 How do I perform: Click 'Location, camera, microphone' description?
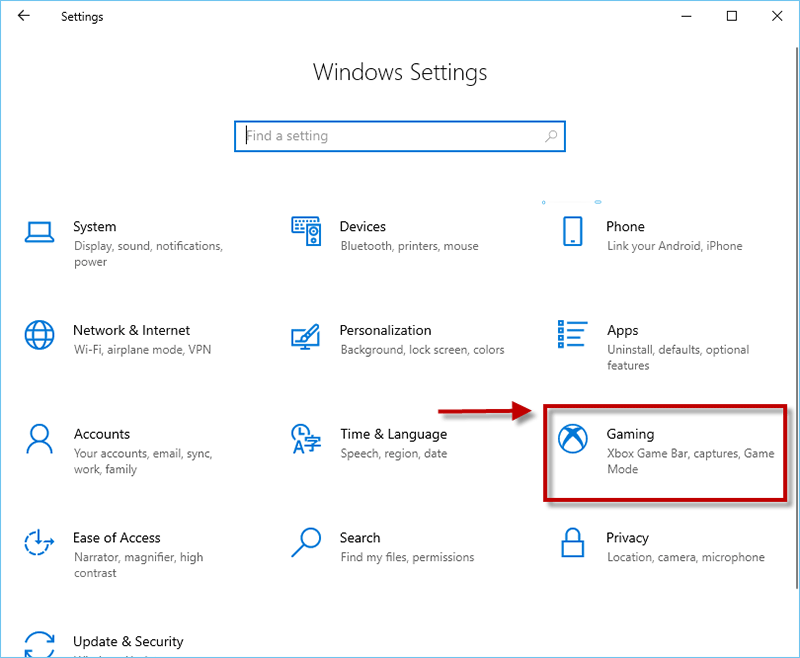pyautogui.click(x=686, y=558)
